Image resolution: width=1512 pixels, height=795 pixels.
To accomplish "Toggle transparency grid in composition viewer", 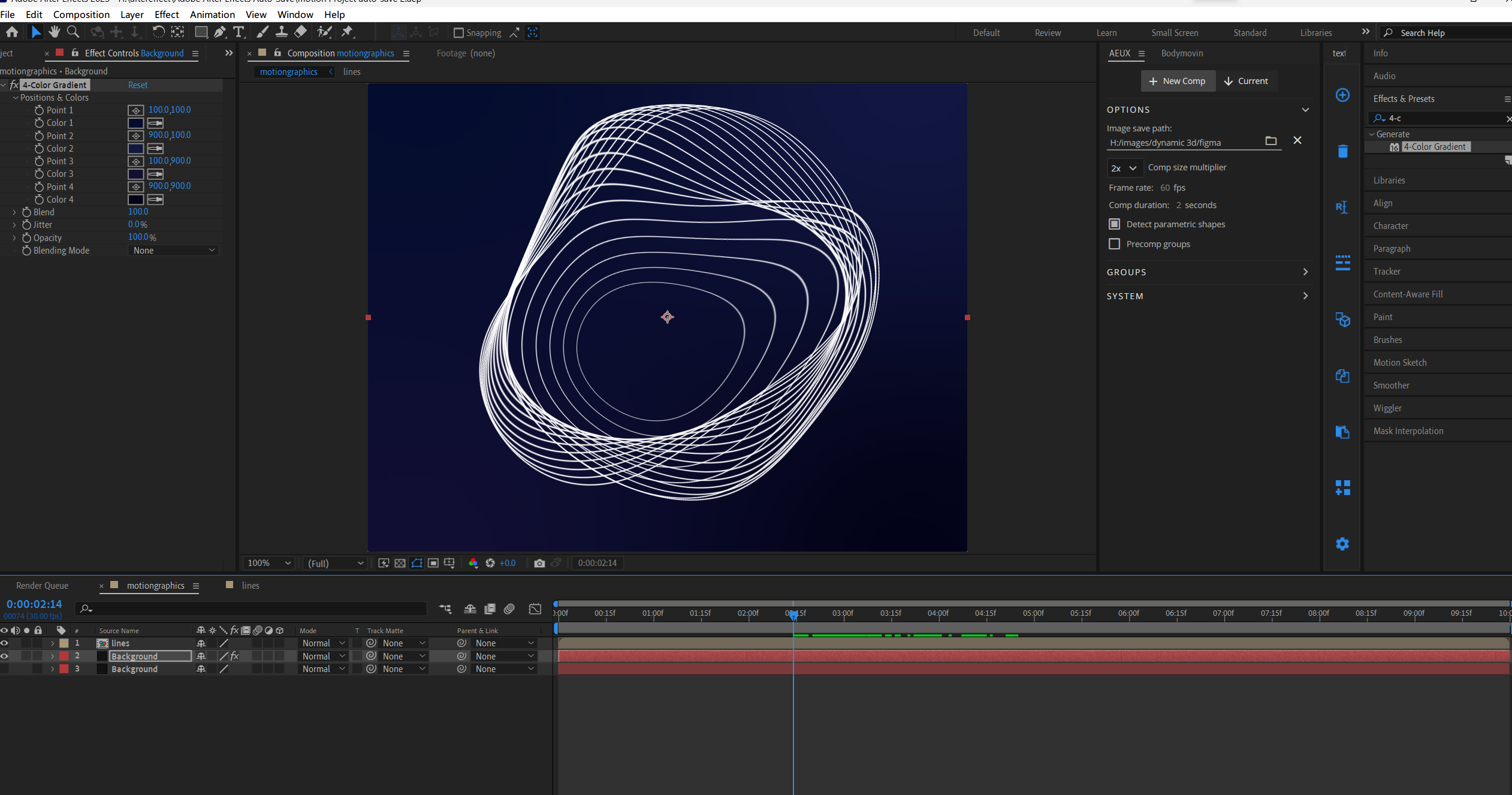I will 400,563.
